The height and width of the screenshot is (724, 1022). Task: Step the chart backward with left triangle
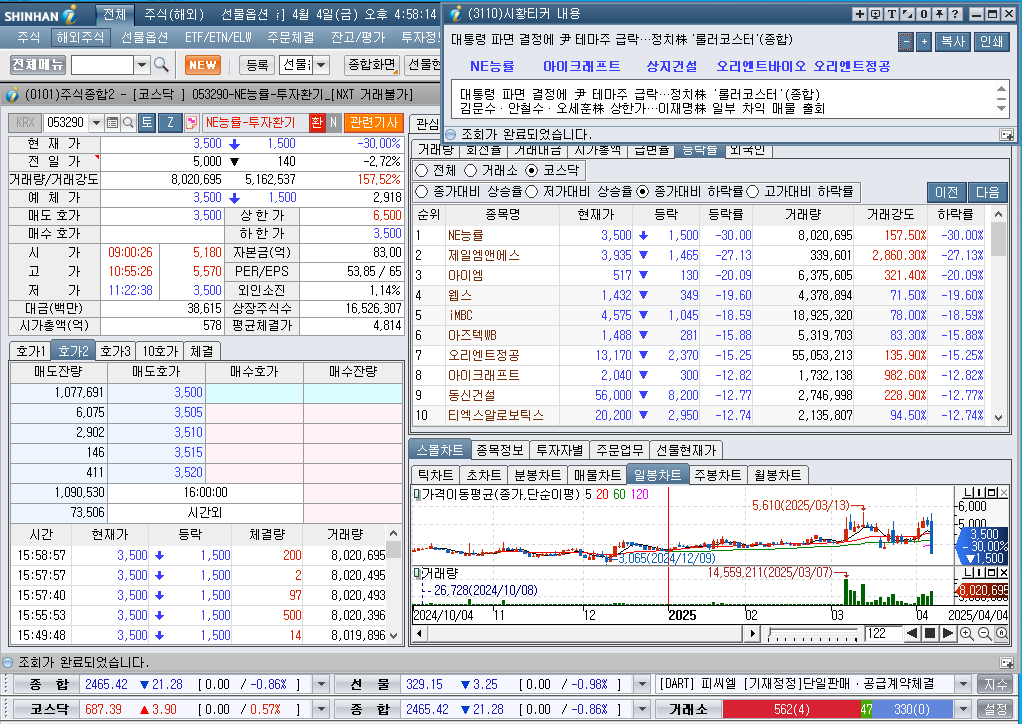coord(912,633)
